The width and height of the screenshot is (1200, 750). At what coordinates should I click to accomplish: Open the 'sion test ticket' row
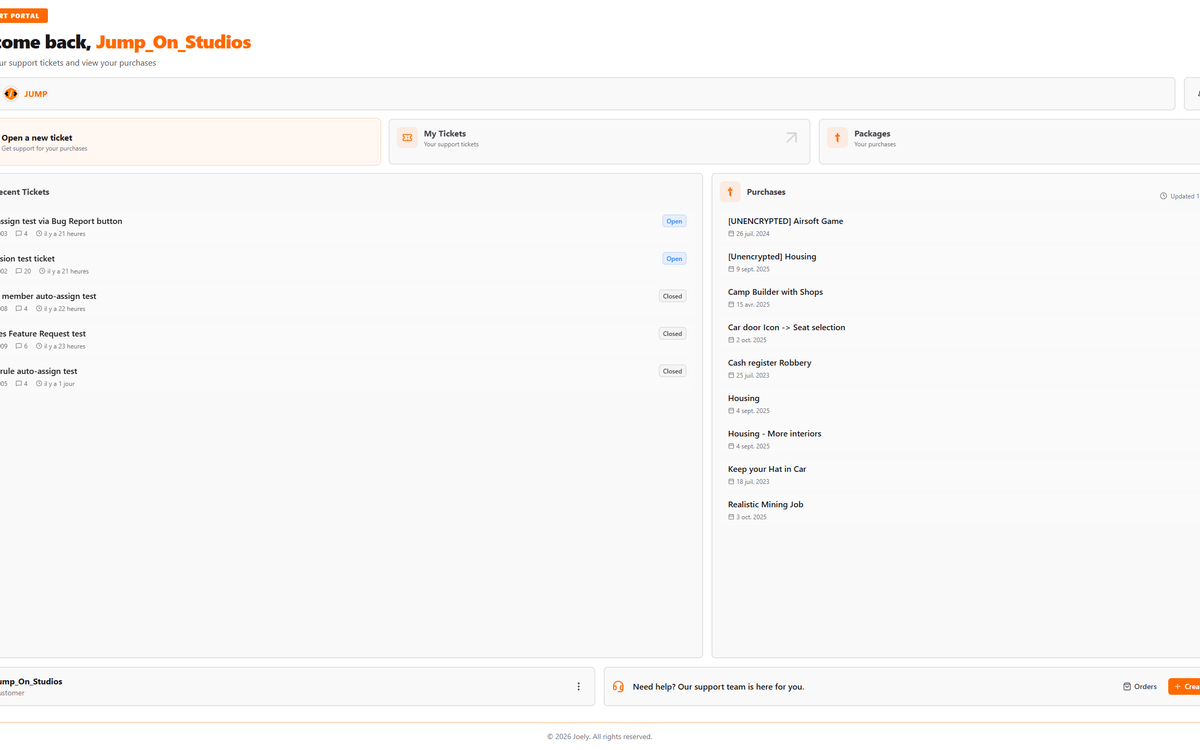(345, 264)
